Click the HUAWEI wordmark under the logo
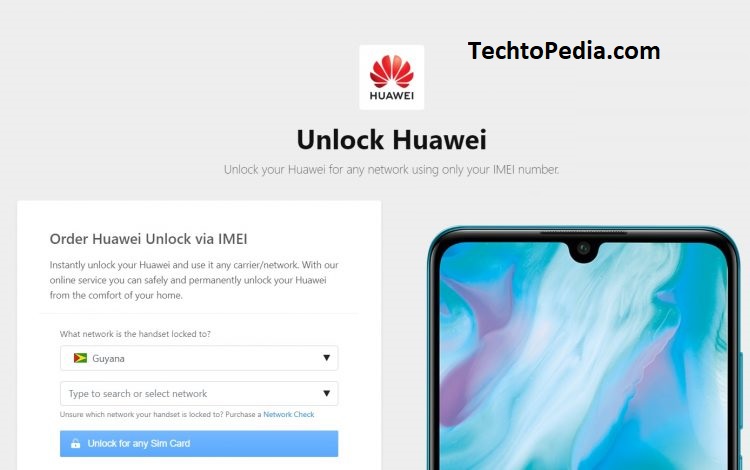The height and width of the screenshot is (470, 750). pyautogui.click(x=391, y=96)
